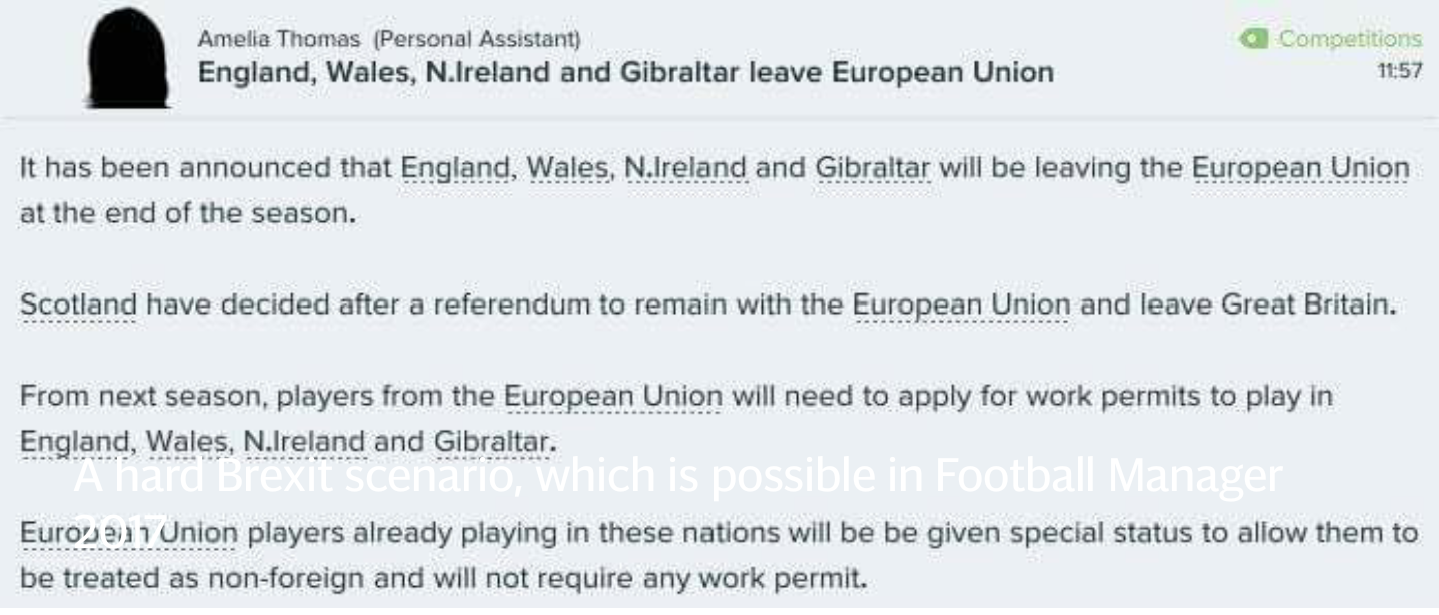Open England link in the announcement sentence
This screenshot has width=1439, height=615.
[x=456, y=168]
